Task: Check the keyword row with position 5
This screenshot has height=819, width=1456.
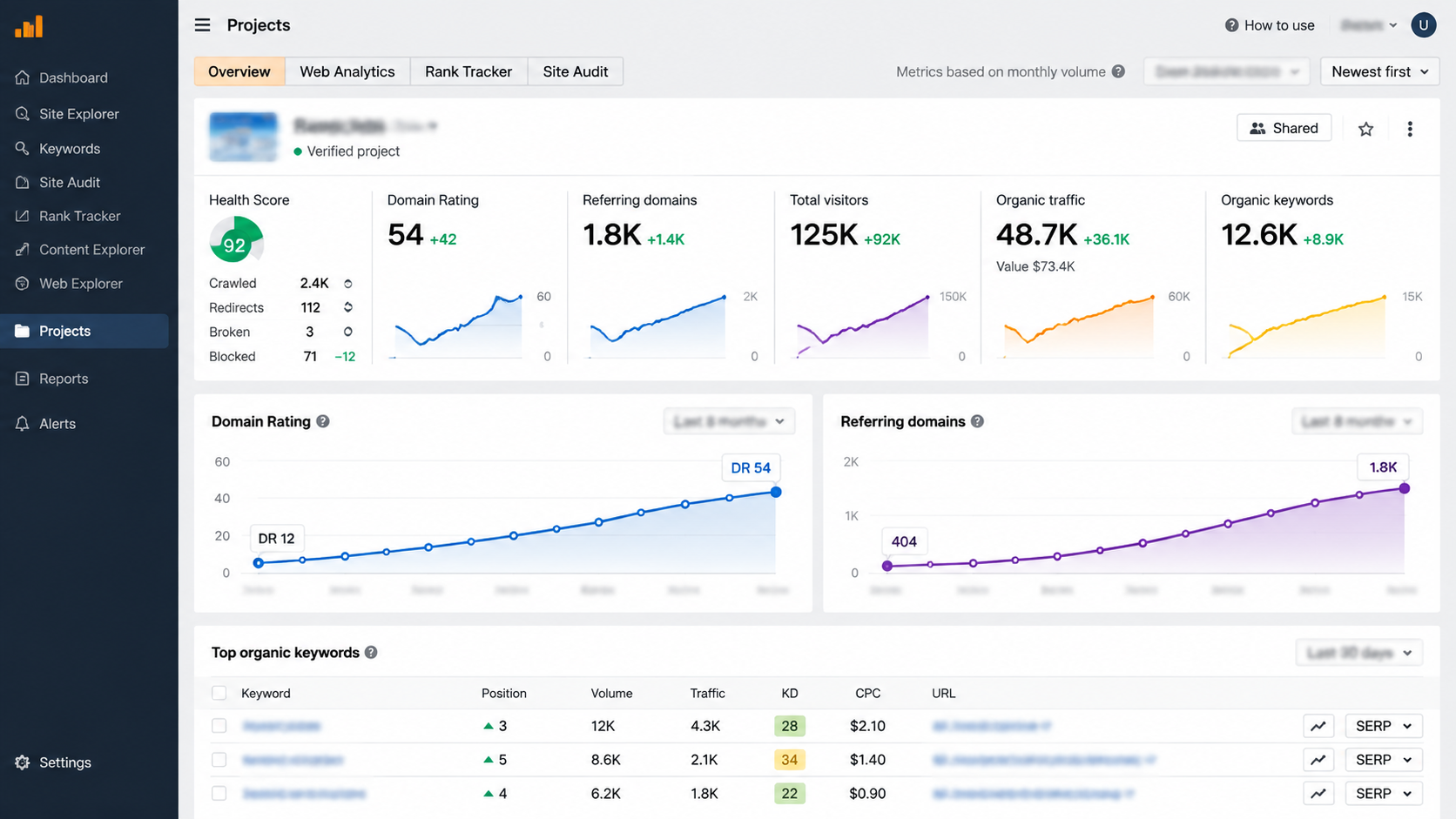Action: point(219,760)
